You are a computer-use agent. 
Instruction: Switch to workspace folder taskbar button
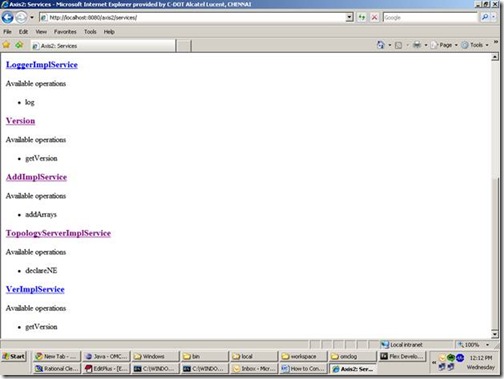tap(303, 356)
